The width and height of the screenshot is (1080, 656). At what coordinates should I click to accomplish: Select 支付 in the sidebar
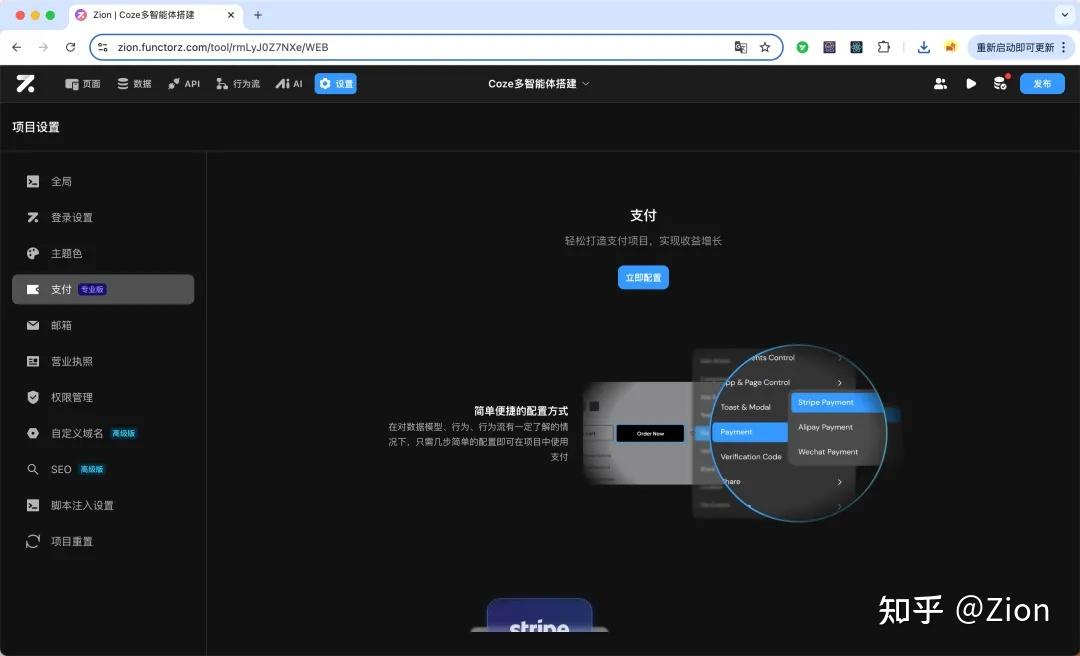[103, 289]
